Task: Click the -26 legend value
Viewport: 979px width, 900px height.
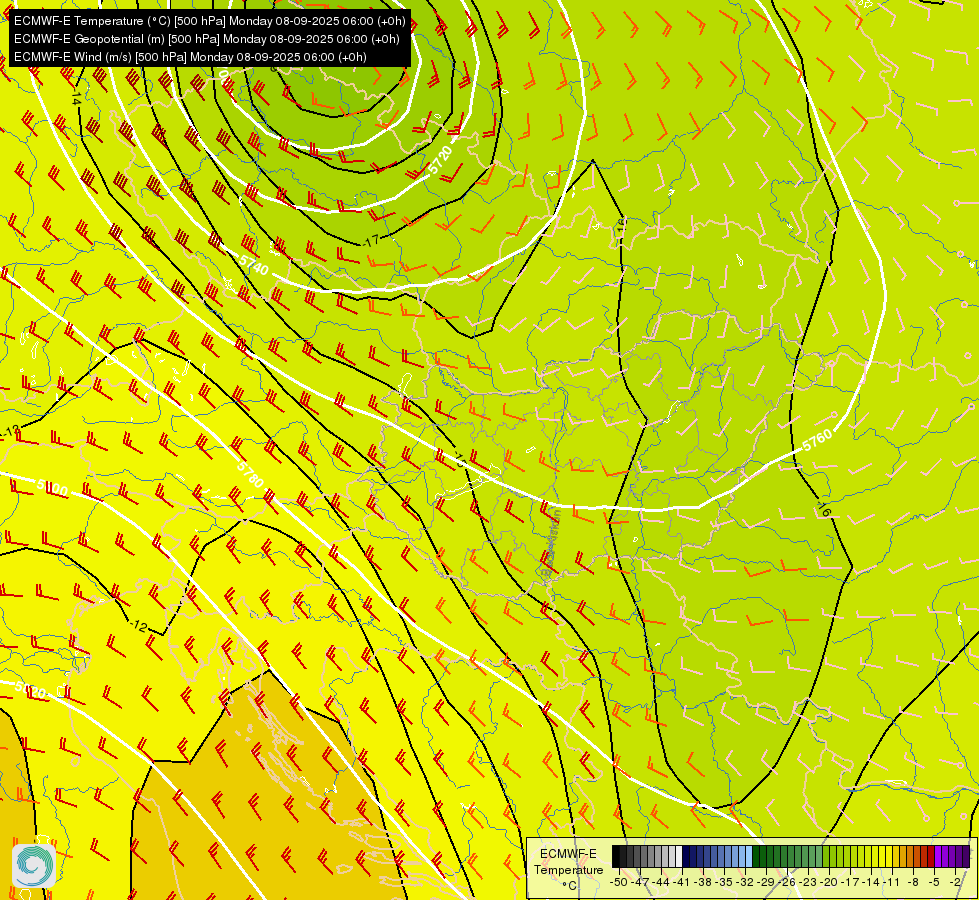Action: pos(787,882)
